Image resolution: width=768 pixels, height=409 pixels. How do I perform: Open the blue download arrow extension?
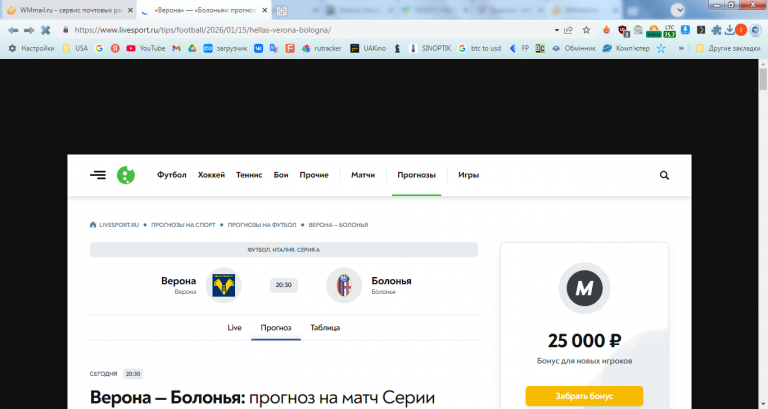tap(685, 30)
